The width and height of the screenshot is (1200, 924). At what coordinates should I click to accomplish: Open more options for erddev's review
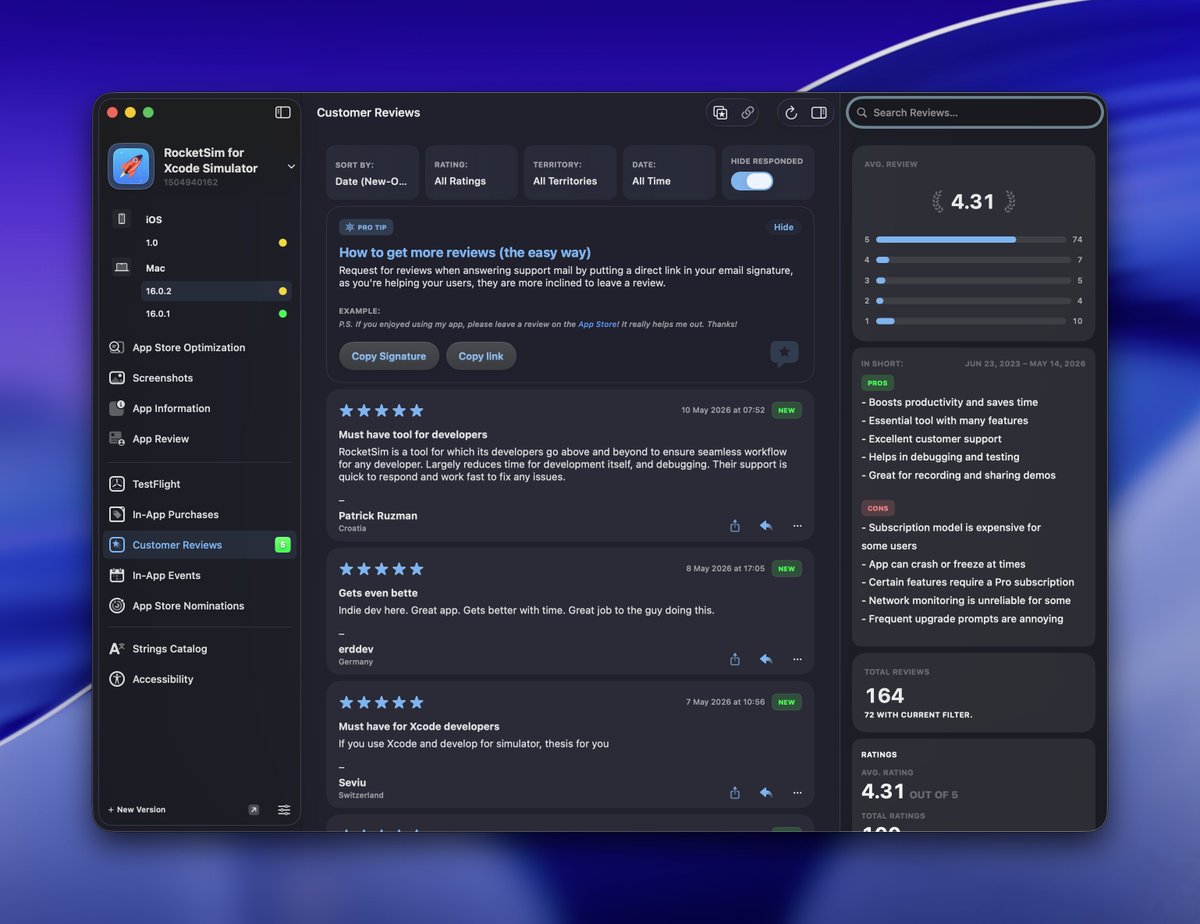point(797,659)
